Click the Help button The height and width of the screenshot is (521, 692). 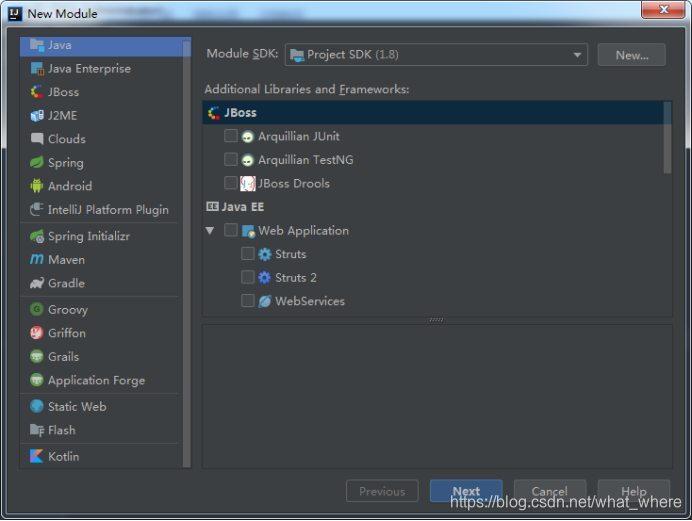click(634, 491)
